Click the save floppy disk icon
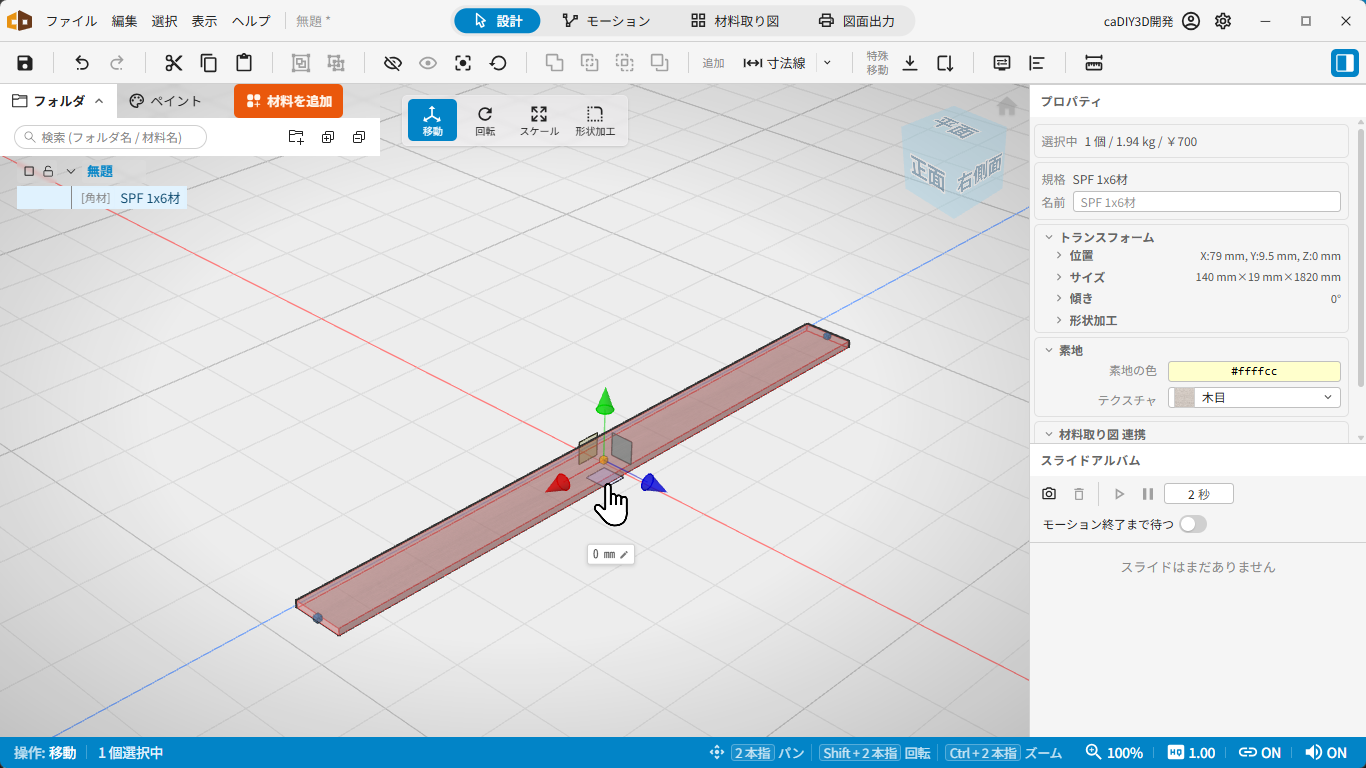The height and width of the screenshot is (768, 1366). (25, 63)
